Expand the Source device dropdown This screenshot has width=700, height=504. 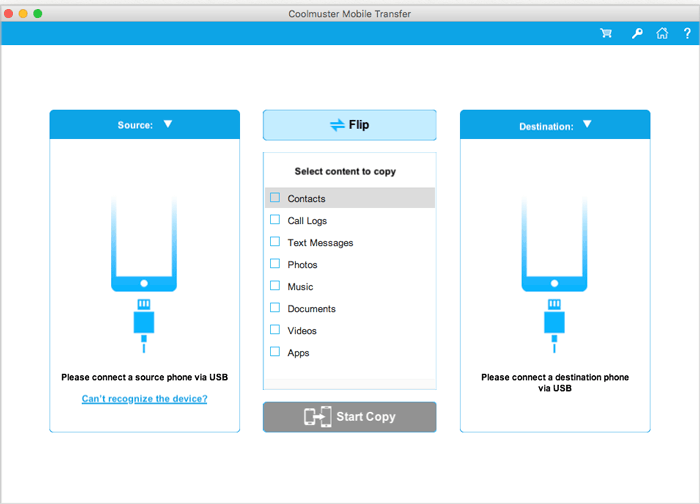168,125
